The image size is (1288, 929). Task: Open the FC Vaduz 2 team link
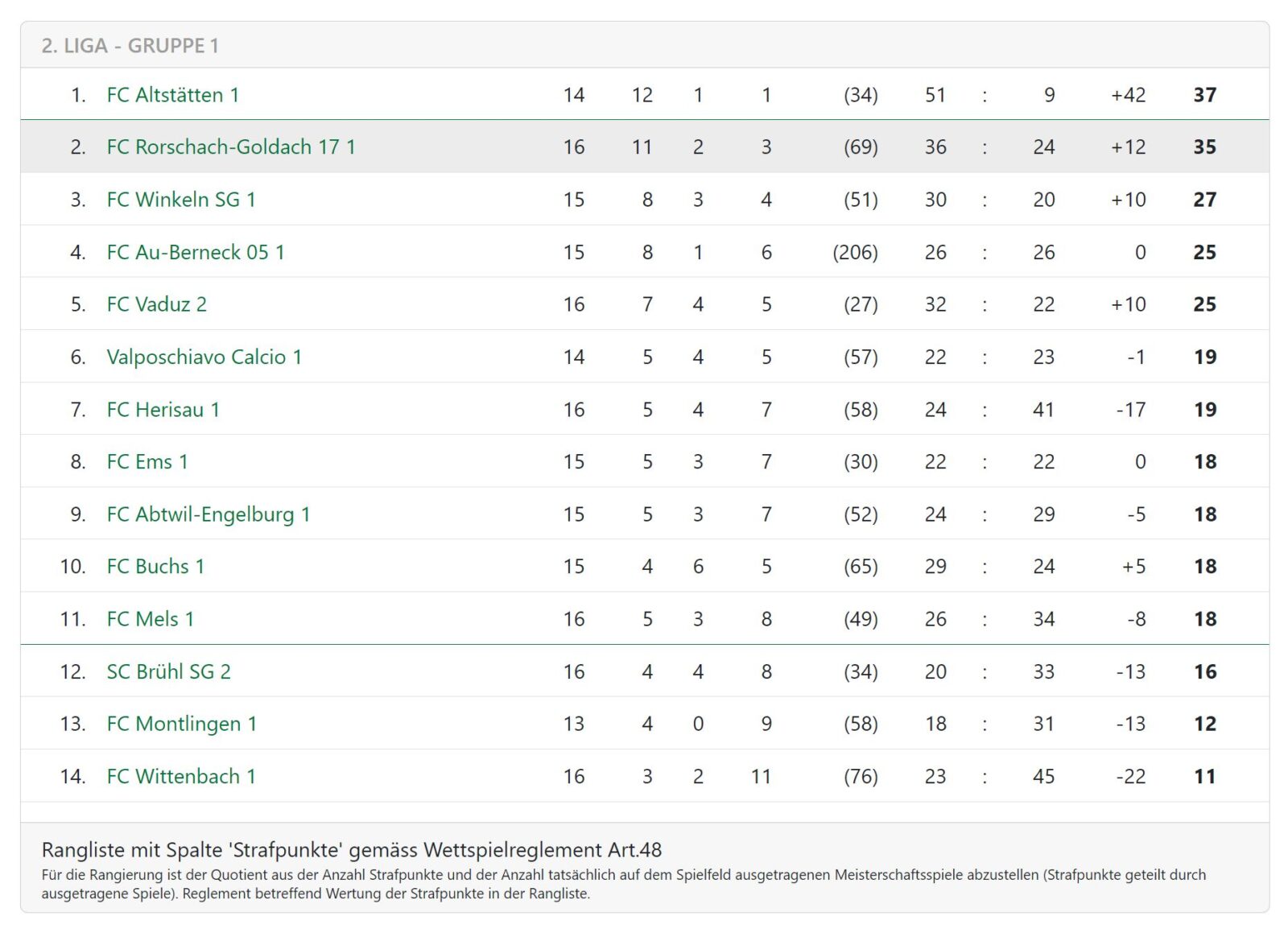click(x=156, y=304)
